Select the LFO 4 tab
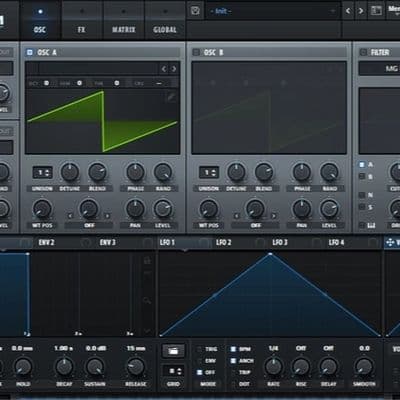This screenshot has width=400, height=400. pos(336,242)
